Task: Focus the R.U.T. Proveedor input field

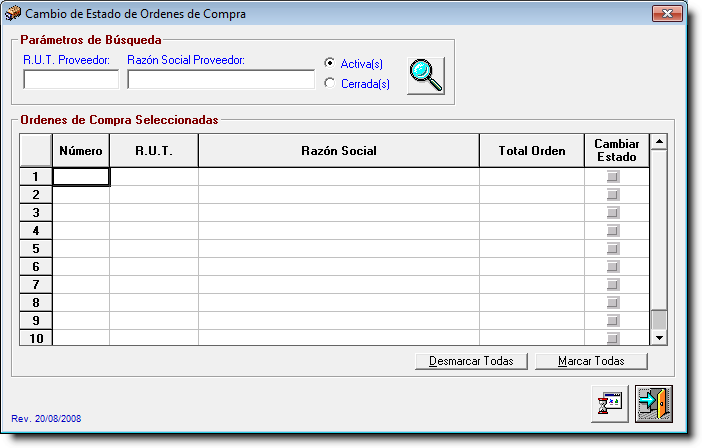Action: click(71, 79)
